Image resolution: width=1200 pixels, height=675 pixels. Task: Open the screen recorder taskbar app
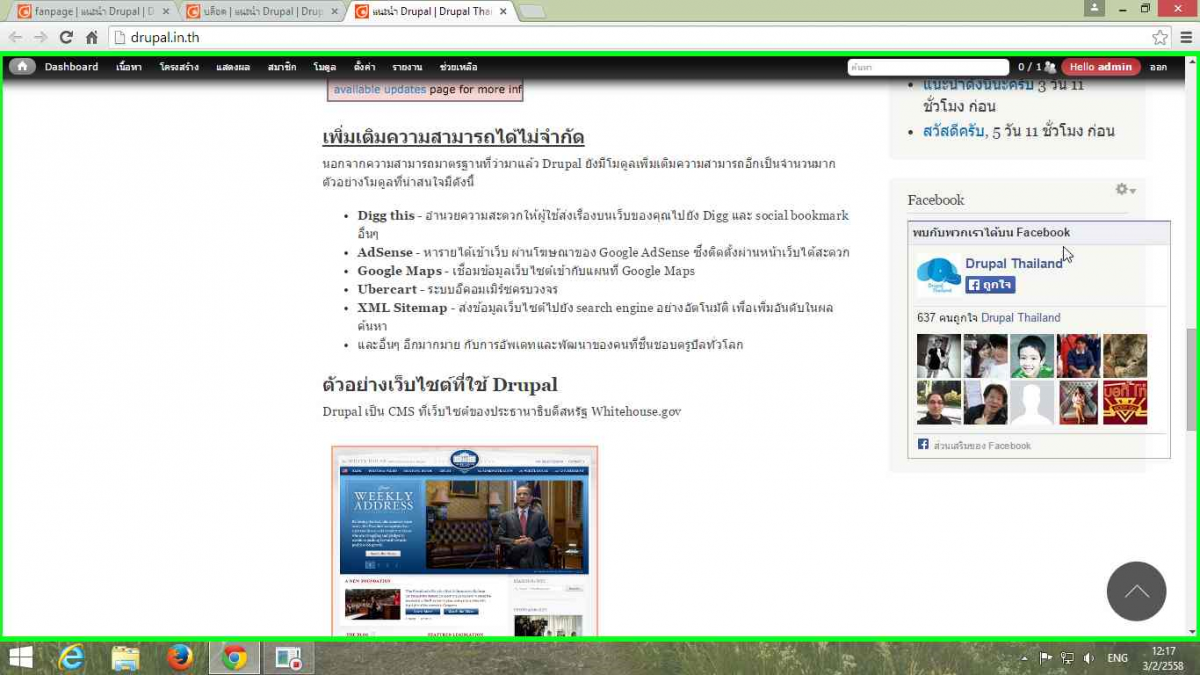coord(289,657)
